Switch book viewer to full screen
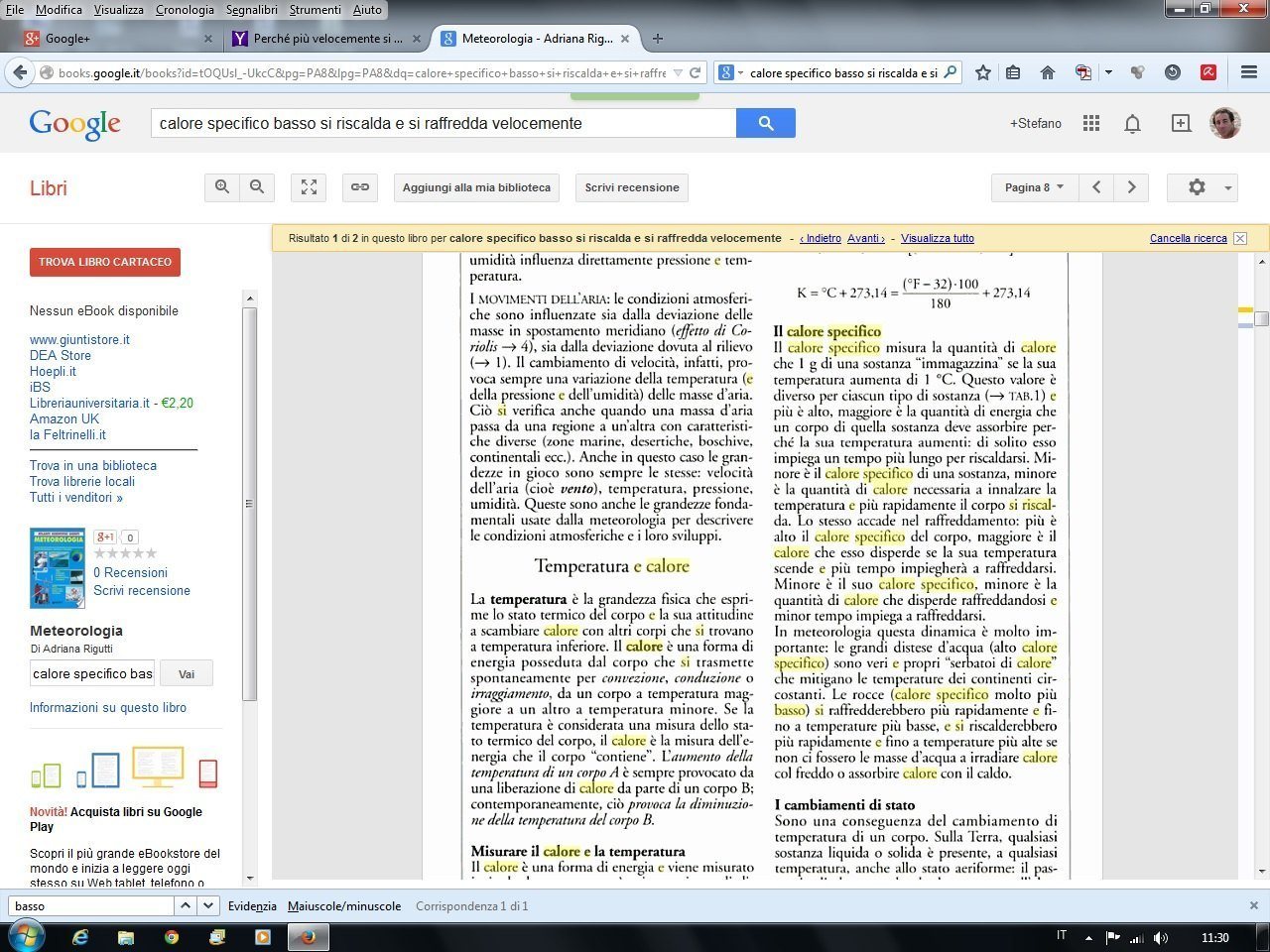 click(x=309, y=187)
